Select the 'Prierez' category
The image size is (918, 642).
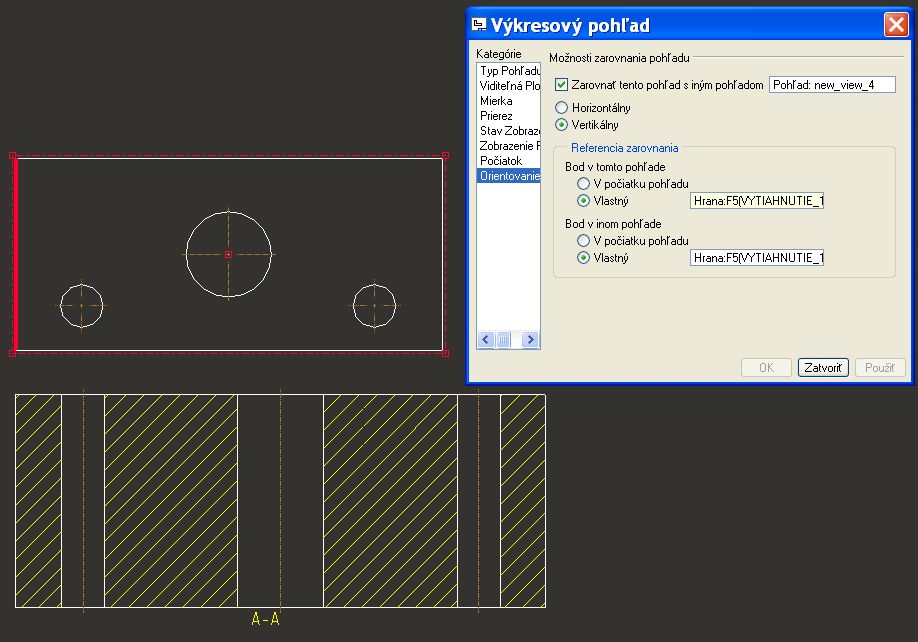pos(509,116)
